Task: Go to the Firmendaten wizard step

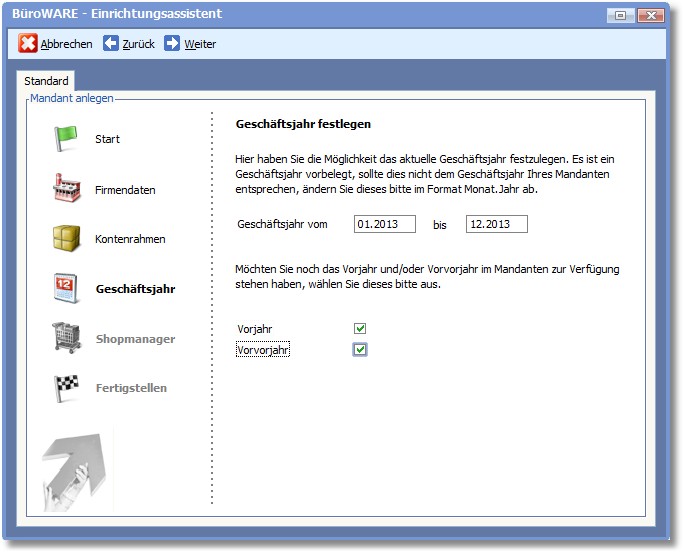Action: click(x=125, y=190)
